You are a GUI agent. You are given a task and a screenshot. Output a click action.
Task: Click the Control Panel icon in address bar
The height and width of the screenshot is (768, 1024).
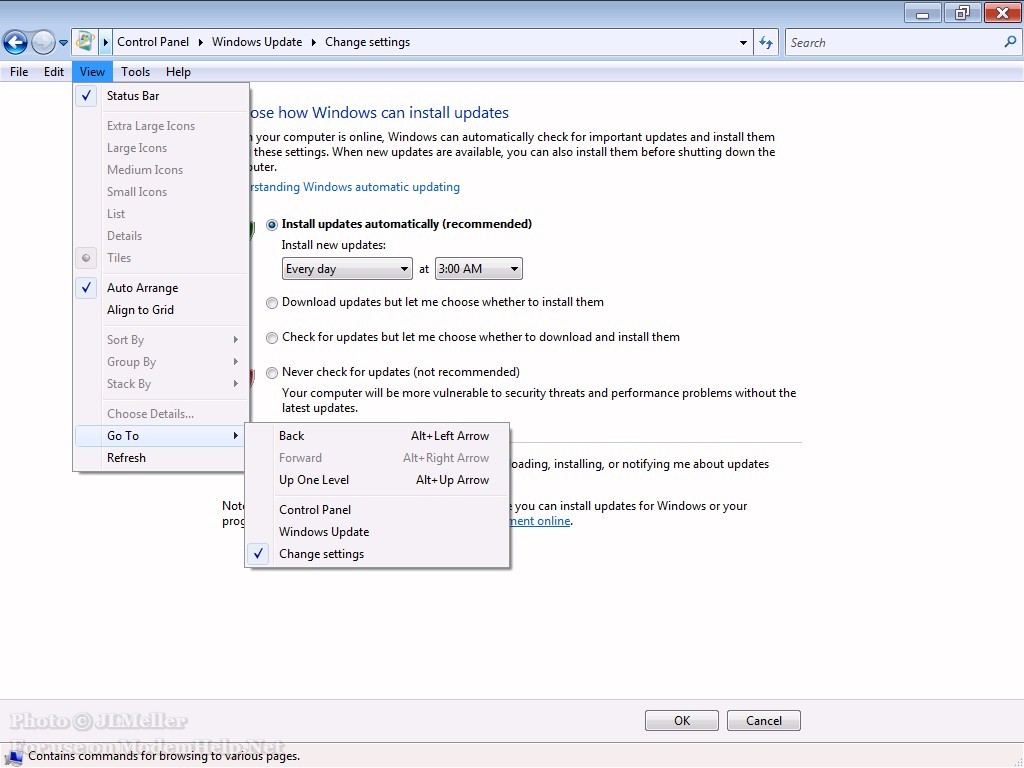point(86,42)
